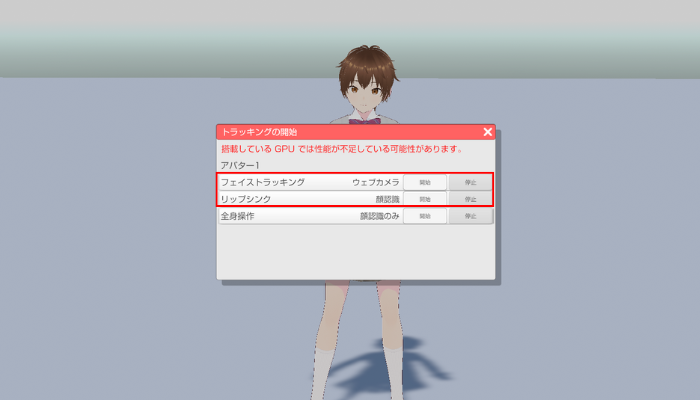The image size is (700, 400).
Task: Click the 顔認識 value in リップシンク row
Action: tap(388, 199)
